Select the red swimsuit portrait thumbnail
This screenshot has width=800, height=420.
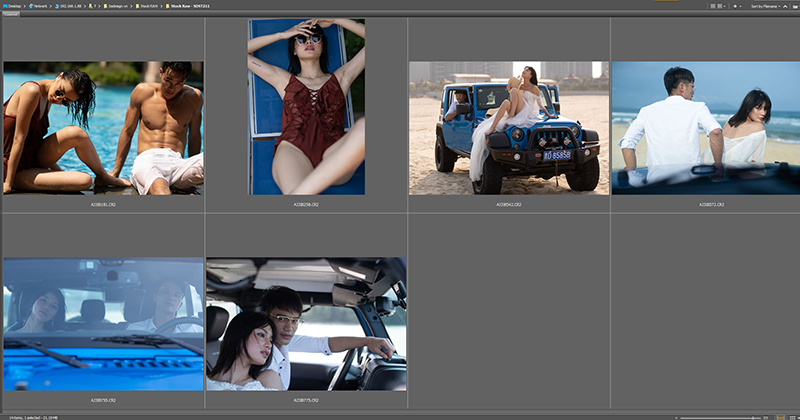306,107
